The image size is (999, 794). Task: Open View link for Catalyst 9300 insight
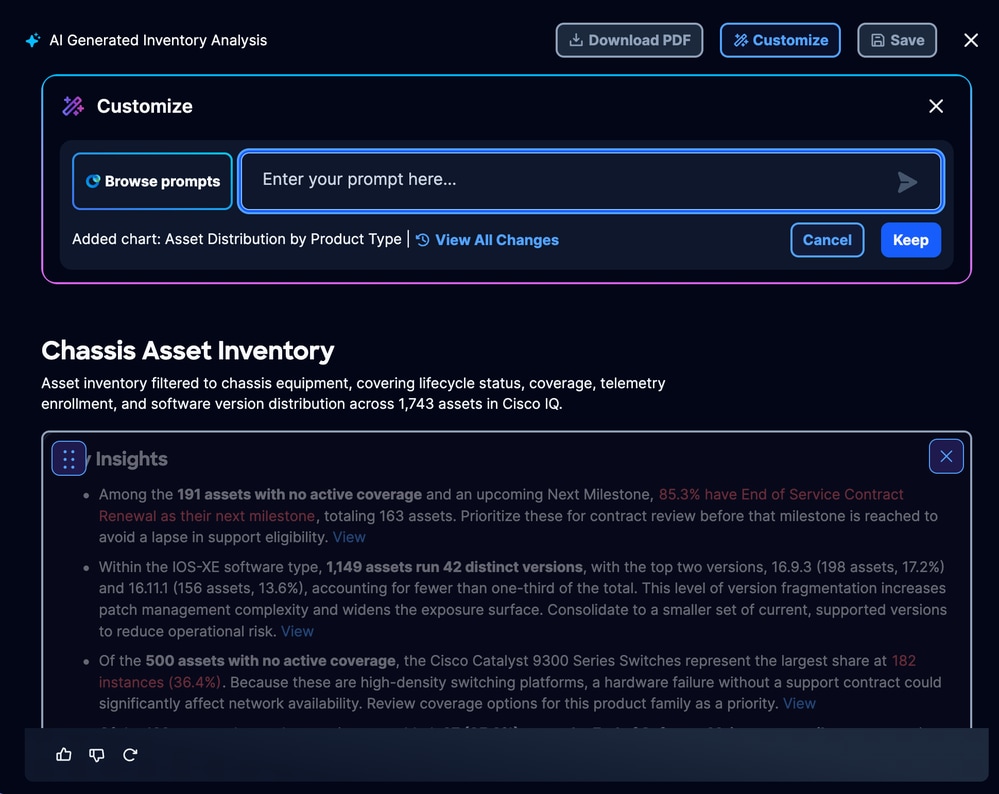point(799,704)
